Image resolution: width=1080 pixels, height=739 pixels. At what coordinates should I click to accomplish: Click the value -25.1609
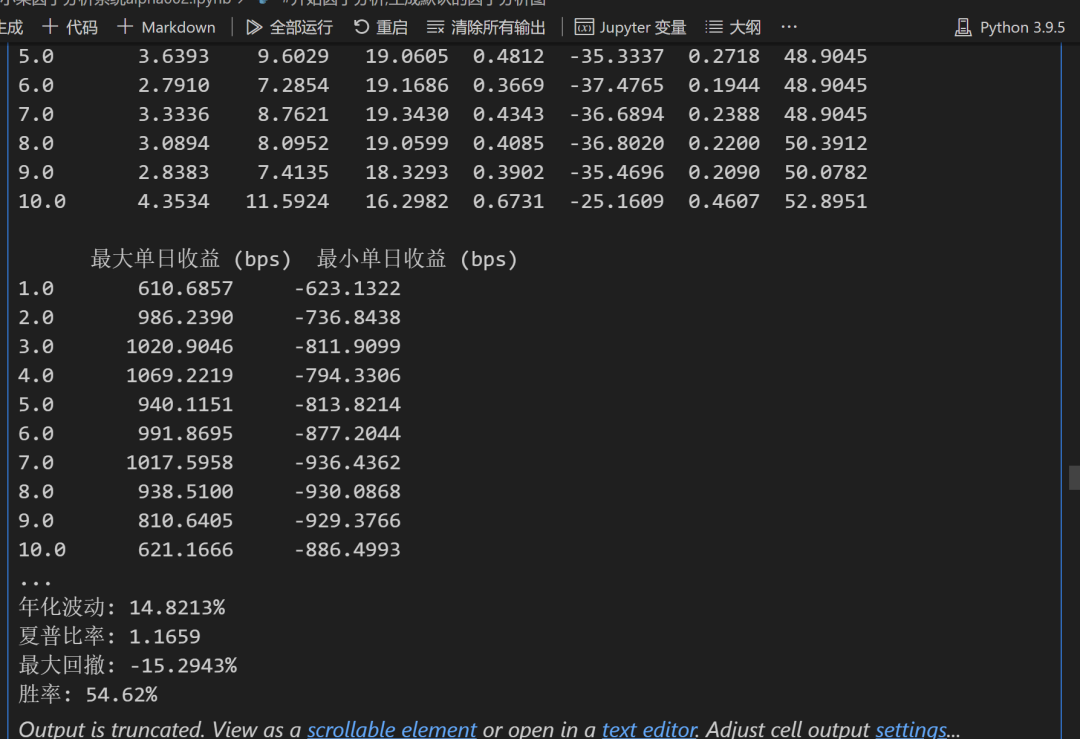pos(616,201)
